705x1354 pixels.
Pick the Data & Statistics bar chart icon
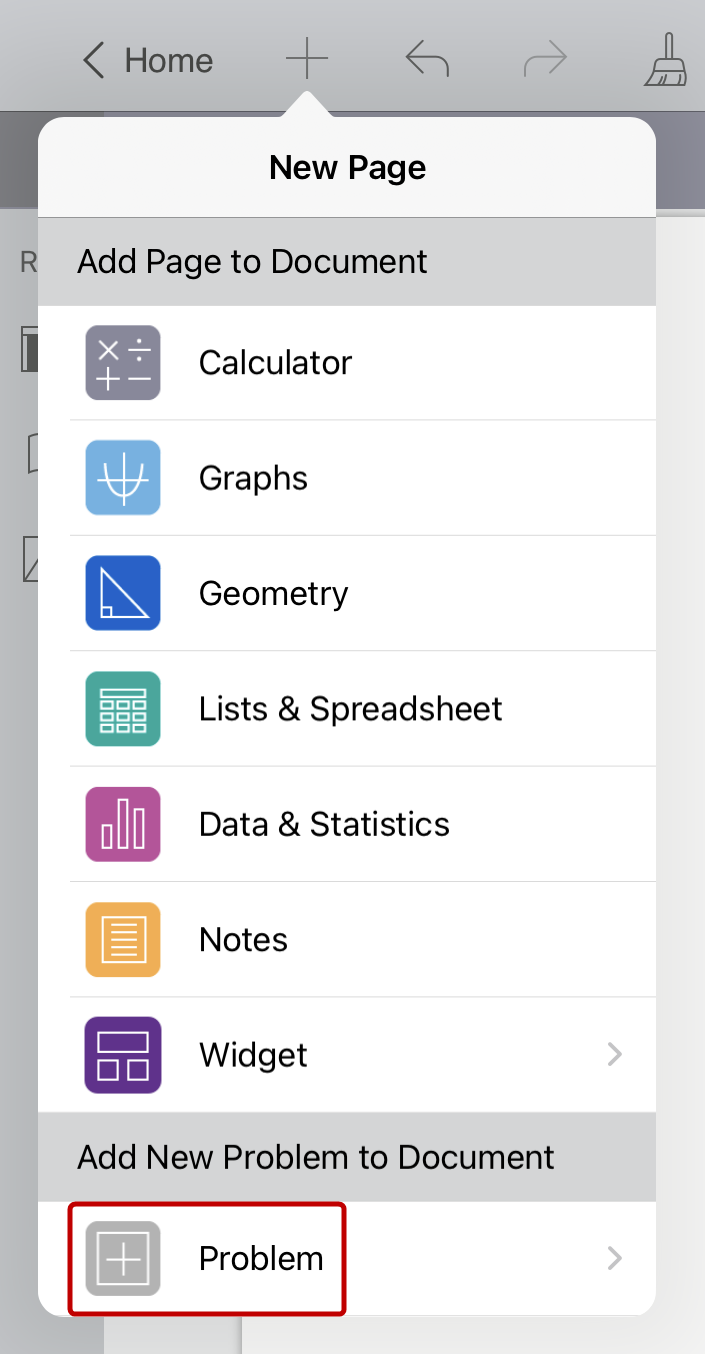[x=123, y=824]
